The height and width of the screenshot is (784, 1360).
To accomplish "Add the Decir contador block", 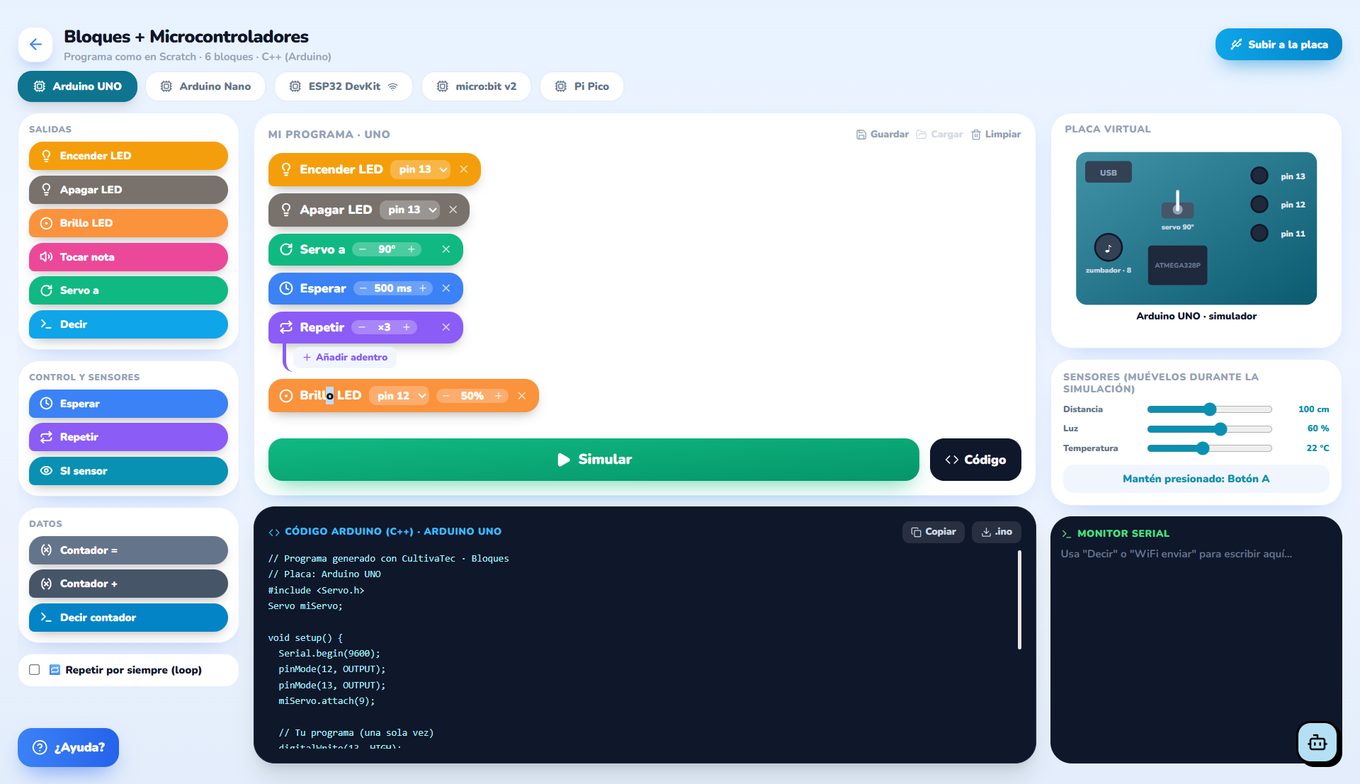I will tap(128, 617).
